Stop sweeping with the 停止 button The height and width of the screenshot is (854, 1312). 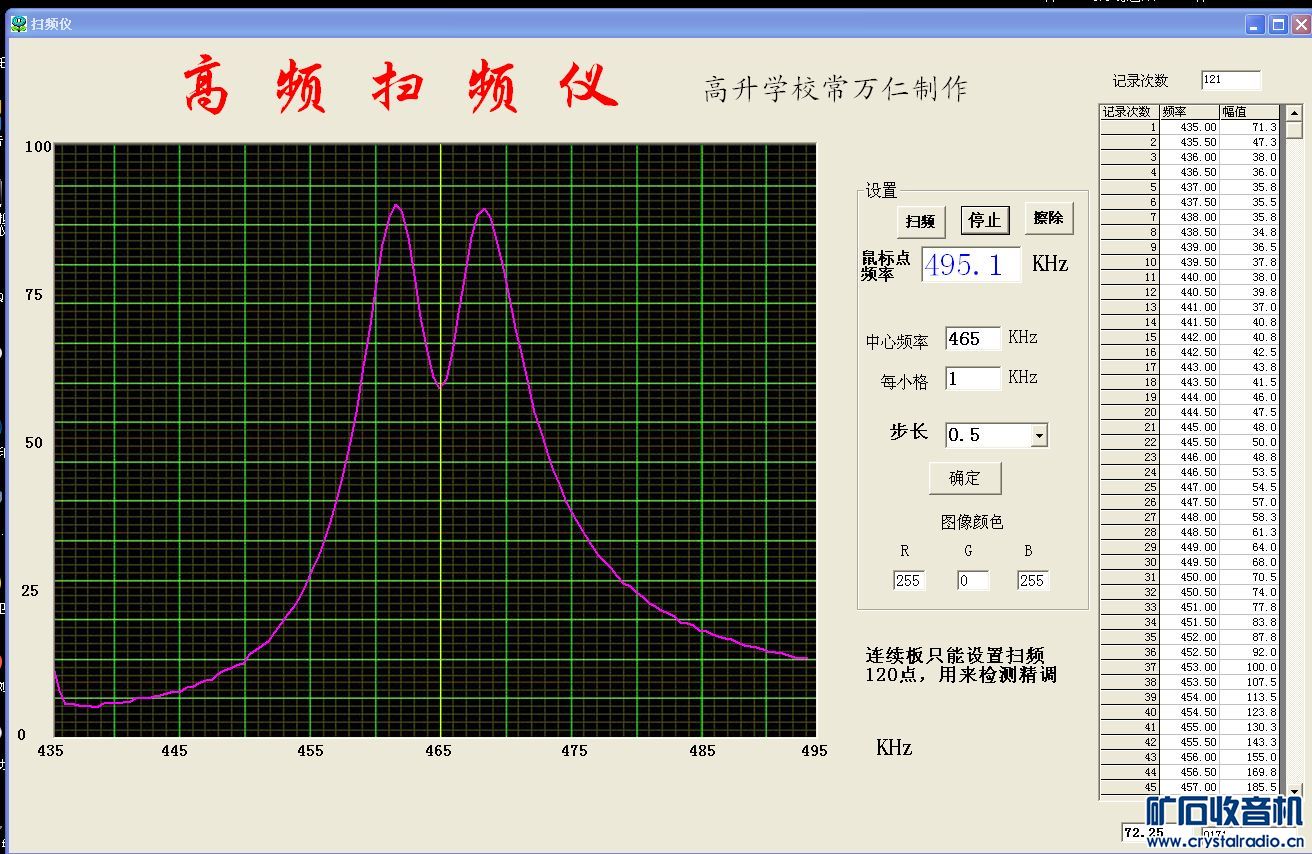click(985, 220)
